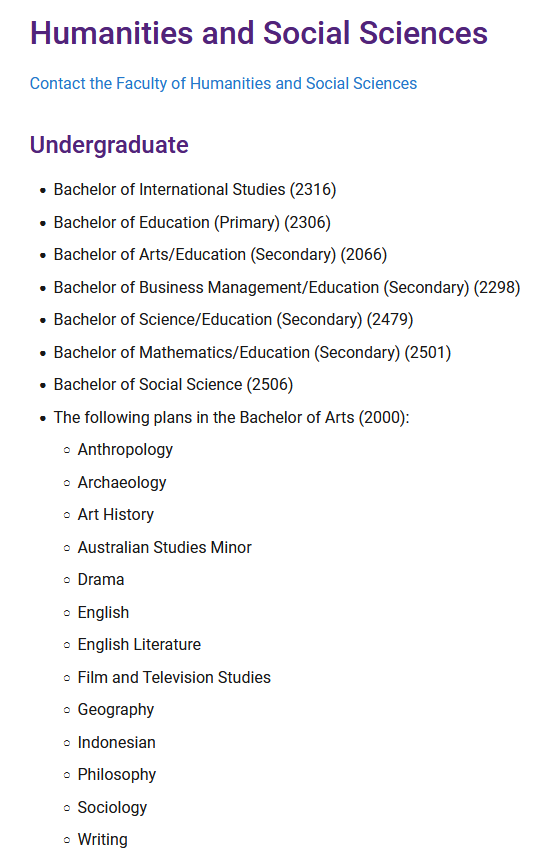Select Art History in the list
The width and height of the screenshot is (540, 858).
pyautogui.click(x=116, y=515)
